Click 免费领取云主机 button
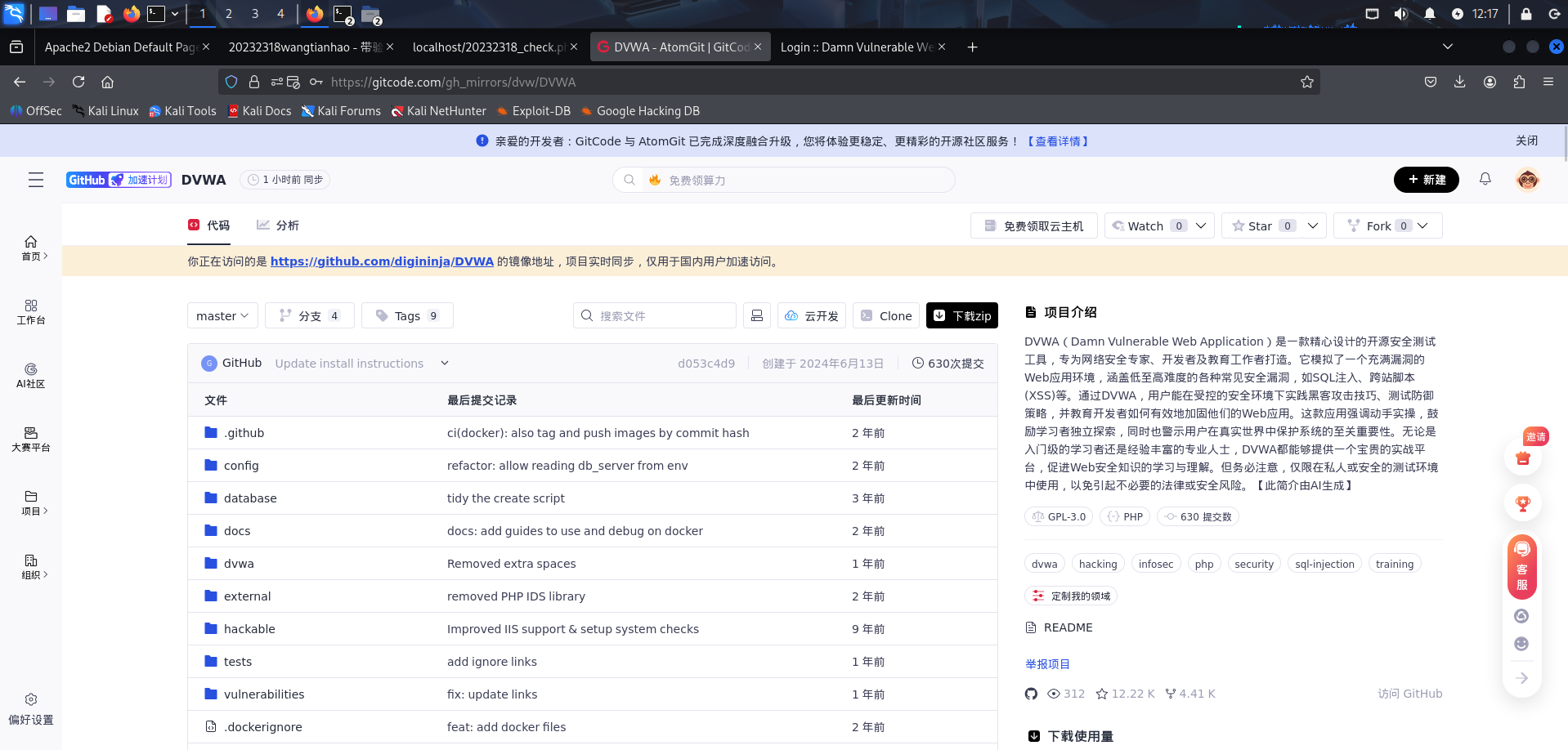Viewport: 1568px width, 750px height. (1034, 225)
